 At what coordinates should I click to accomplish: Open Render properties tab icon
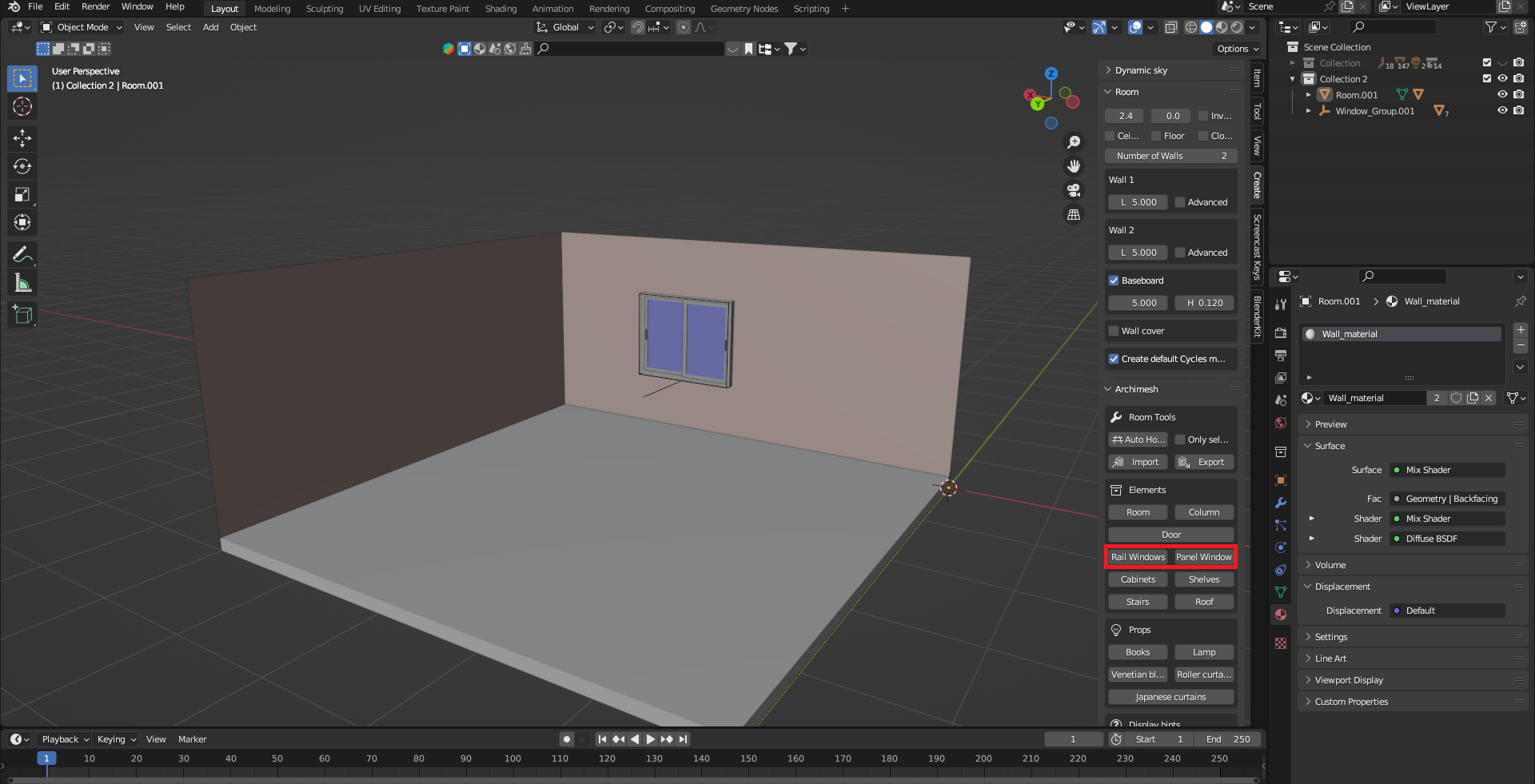pyautogui.click(x=1281, y=332)
